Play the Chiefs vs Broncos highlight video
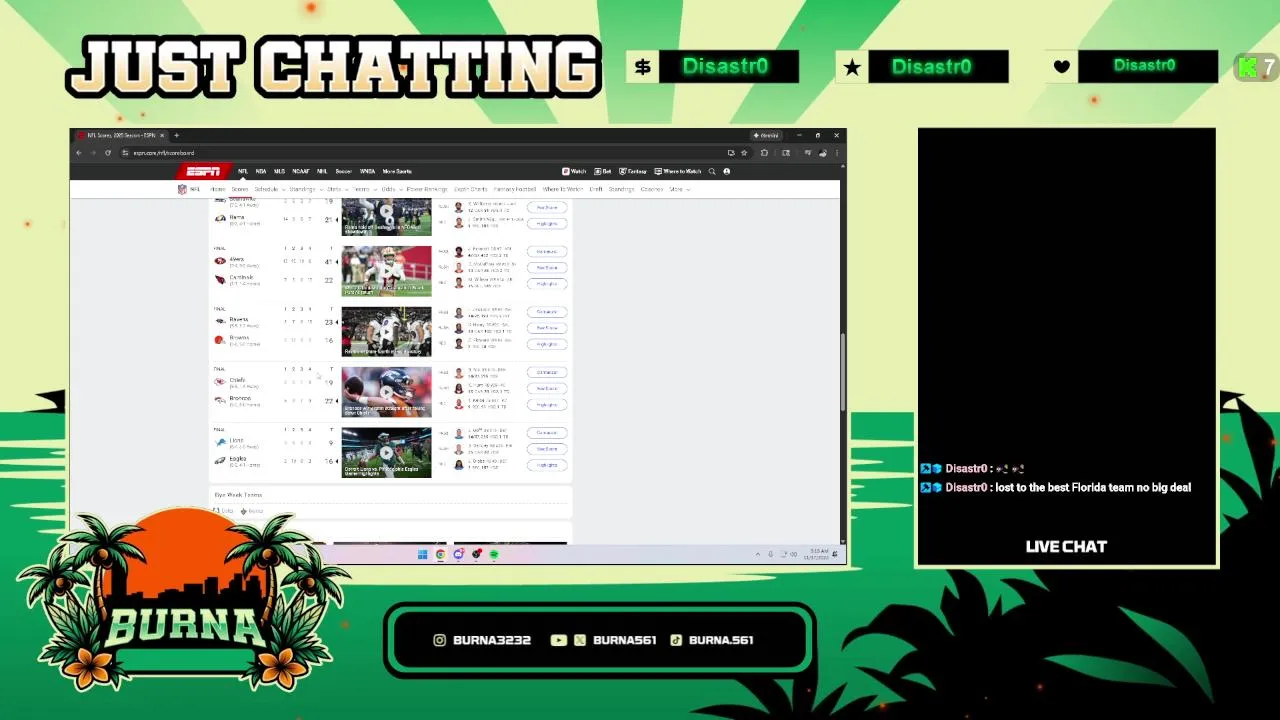Screen dimensions: 1280x720 (386, 391)
